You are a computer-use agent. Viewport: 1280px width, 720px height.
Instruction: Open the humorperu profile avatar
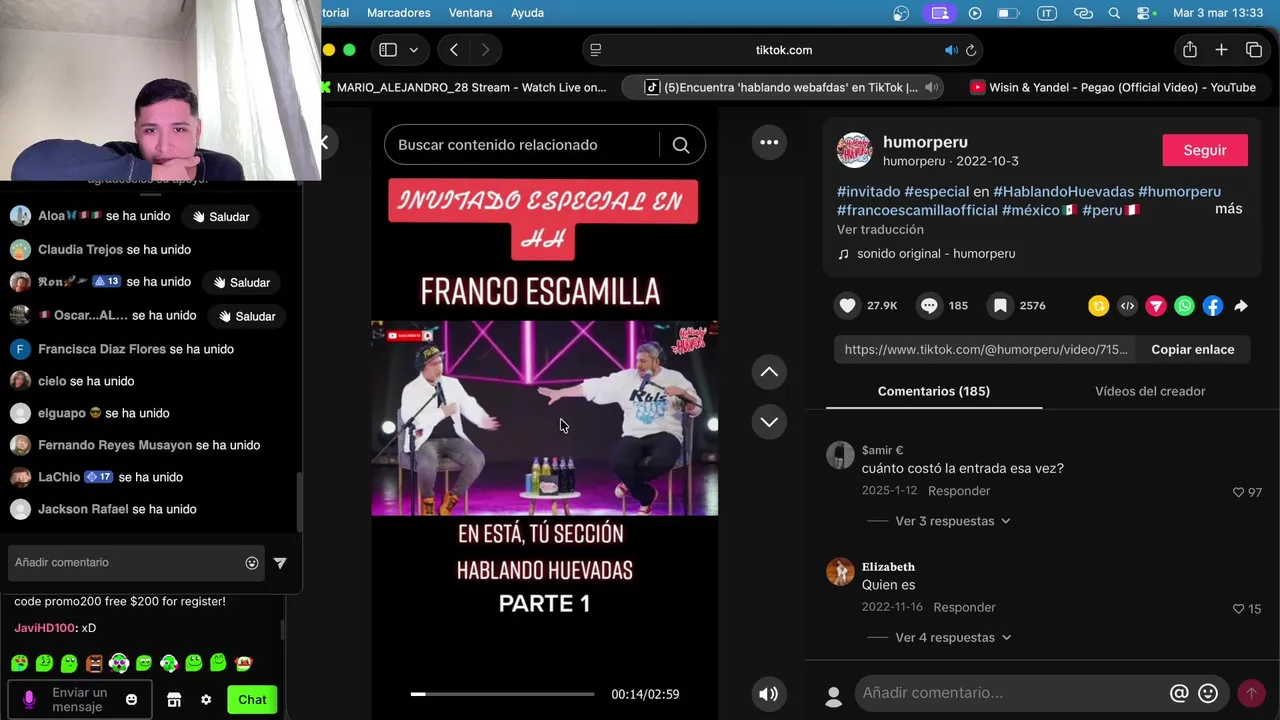pyautogui.click(x=854, y=150)
